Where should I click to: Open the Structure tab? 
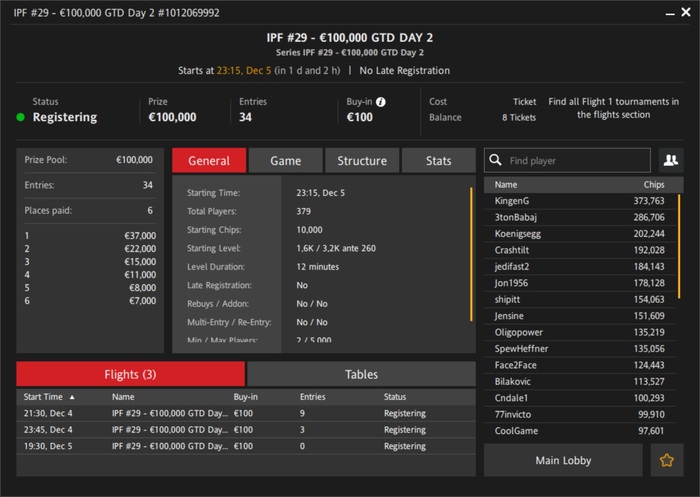(362, 160)
